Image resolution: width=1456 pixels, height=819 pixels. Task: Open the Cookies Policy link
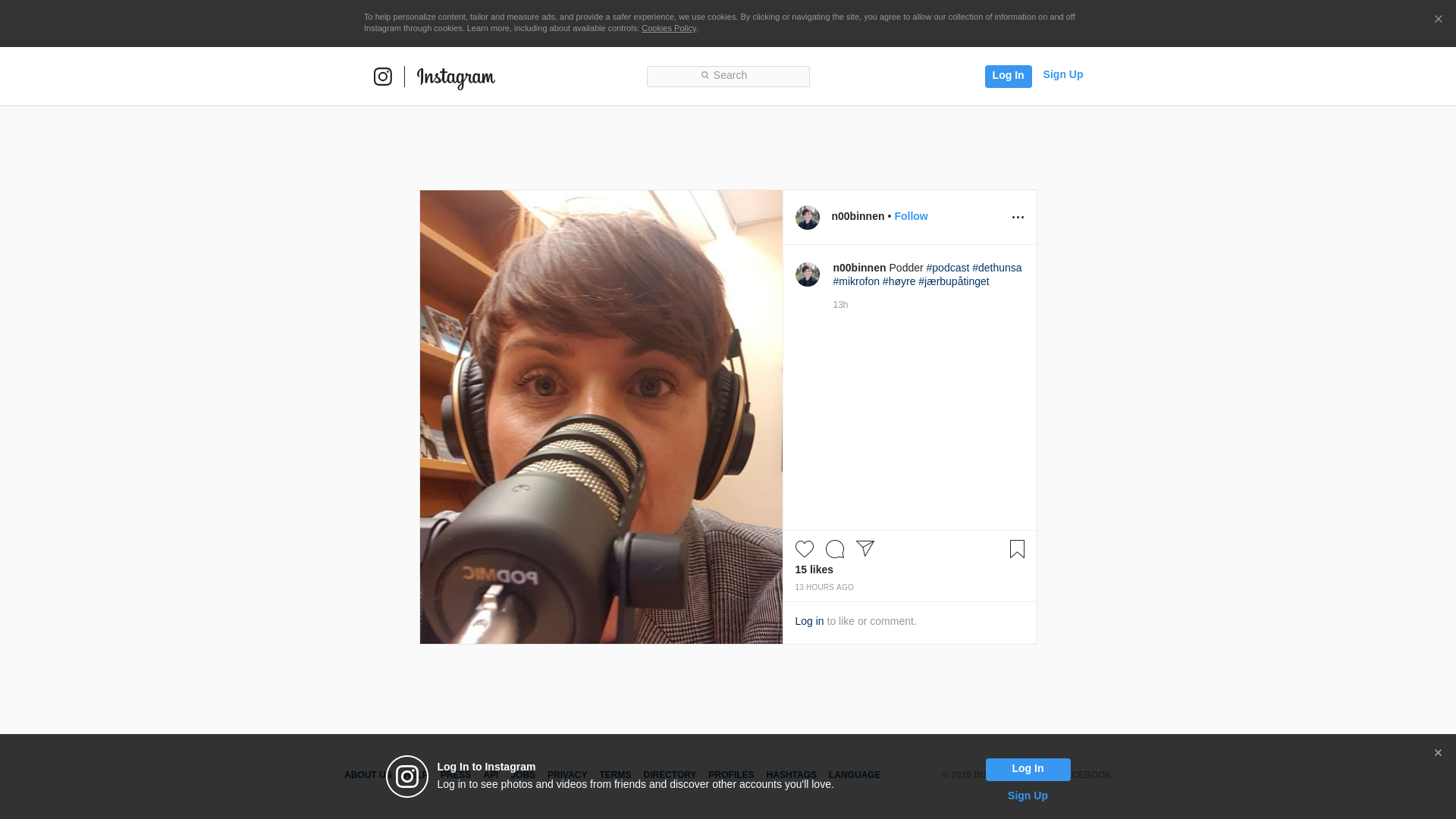point(668,28)
